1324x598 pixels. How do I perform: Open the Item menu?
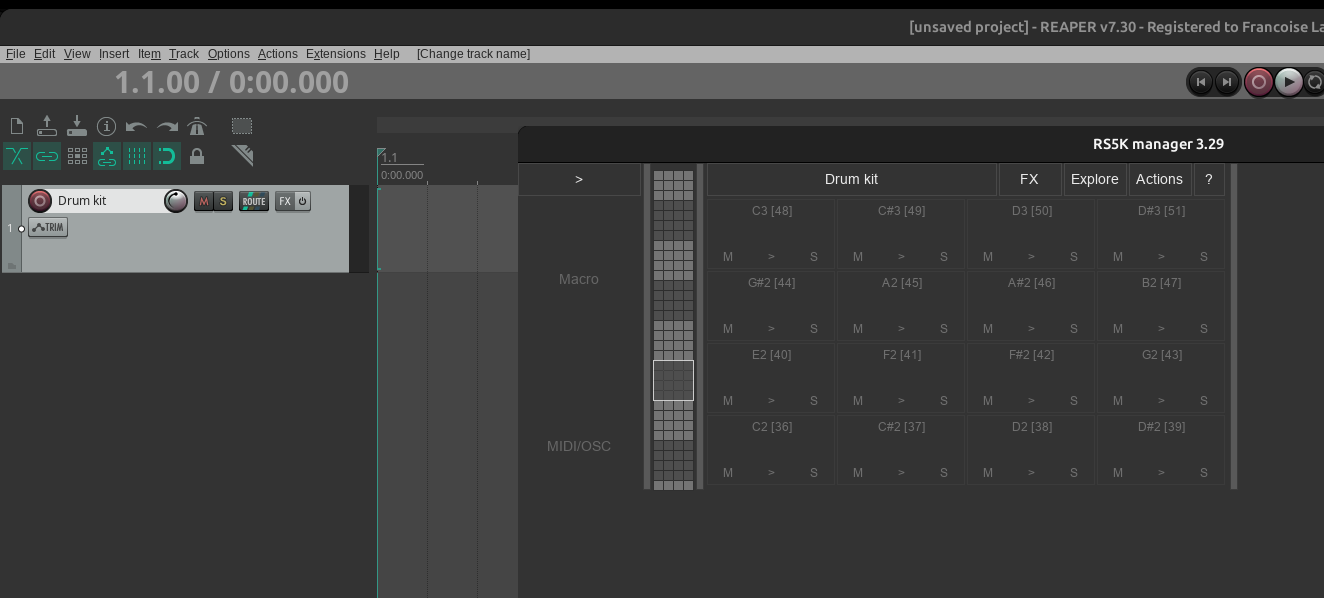[x=149, y=54]
